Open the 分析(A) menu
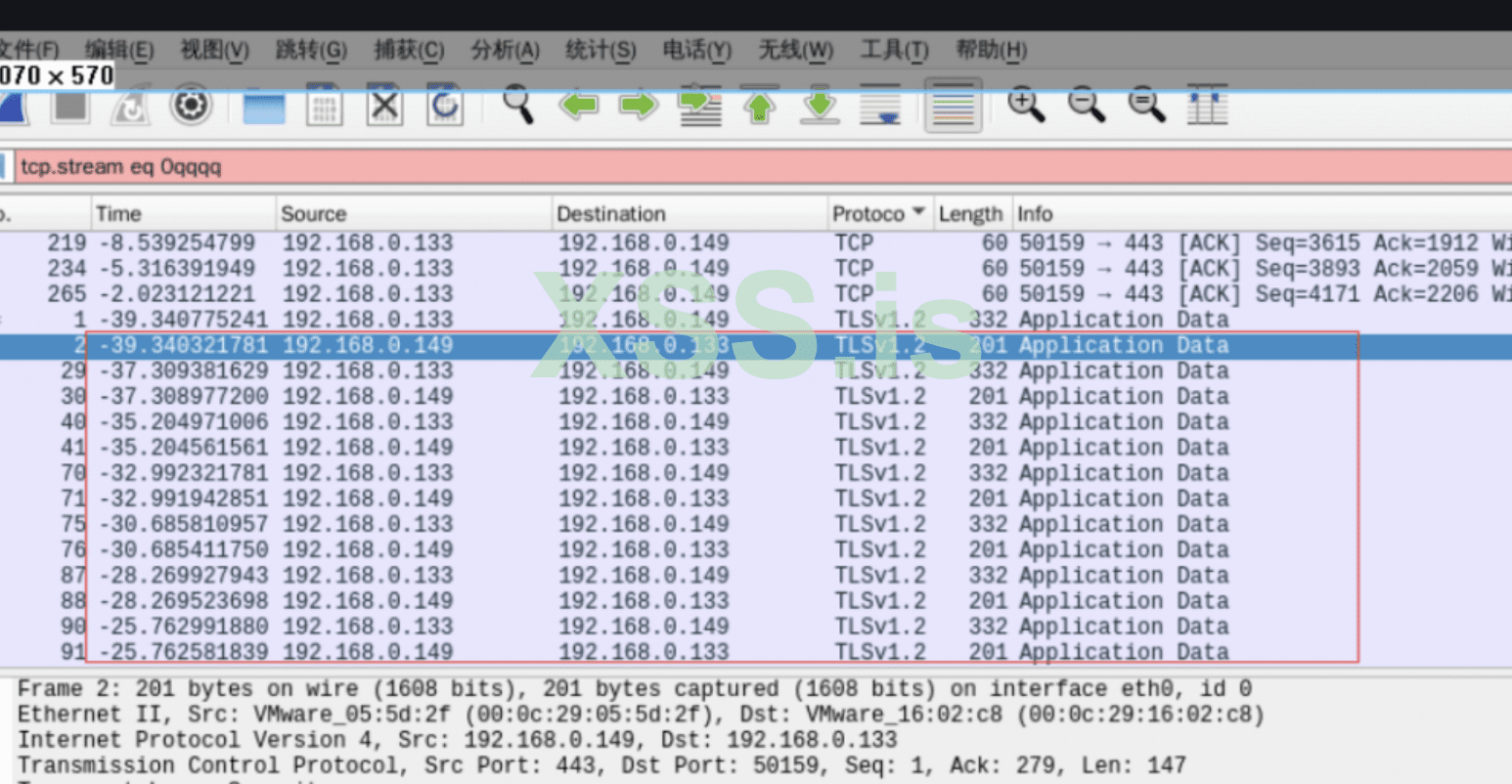The image size is (1512, 784). [505, 50]
